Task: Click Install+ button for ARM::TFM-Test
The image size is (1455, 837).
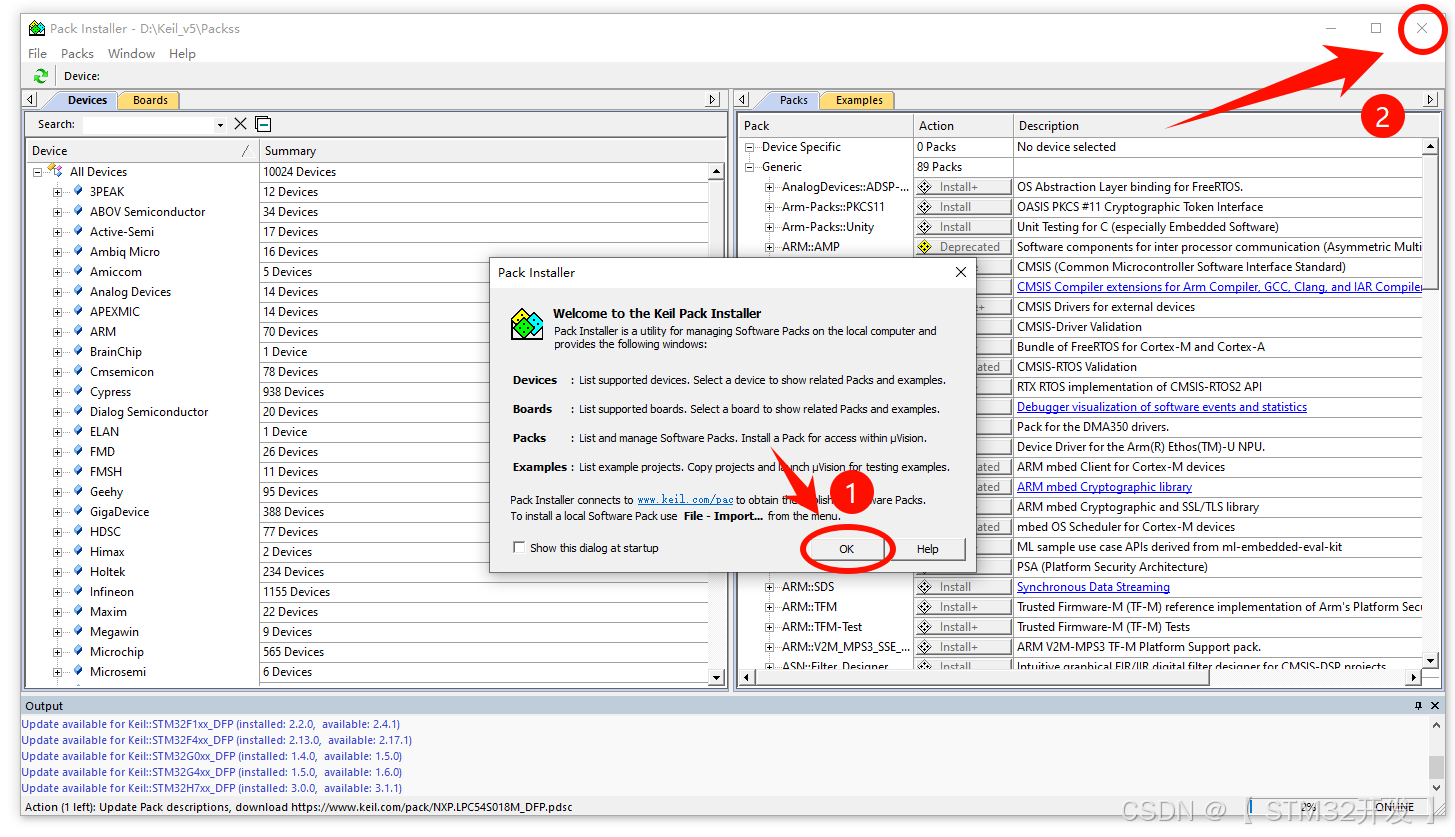Action: click(962, 627)
